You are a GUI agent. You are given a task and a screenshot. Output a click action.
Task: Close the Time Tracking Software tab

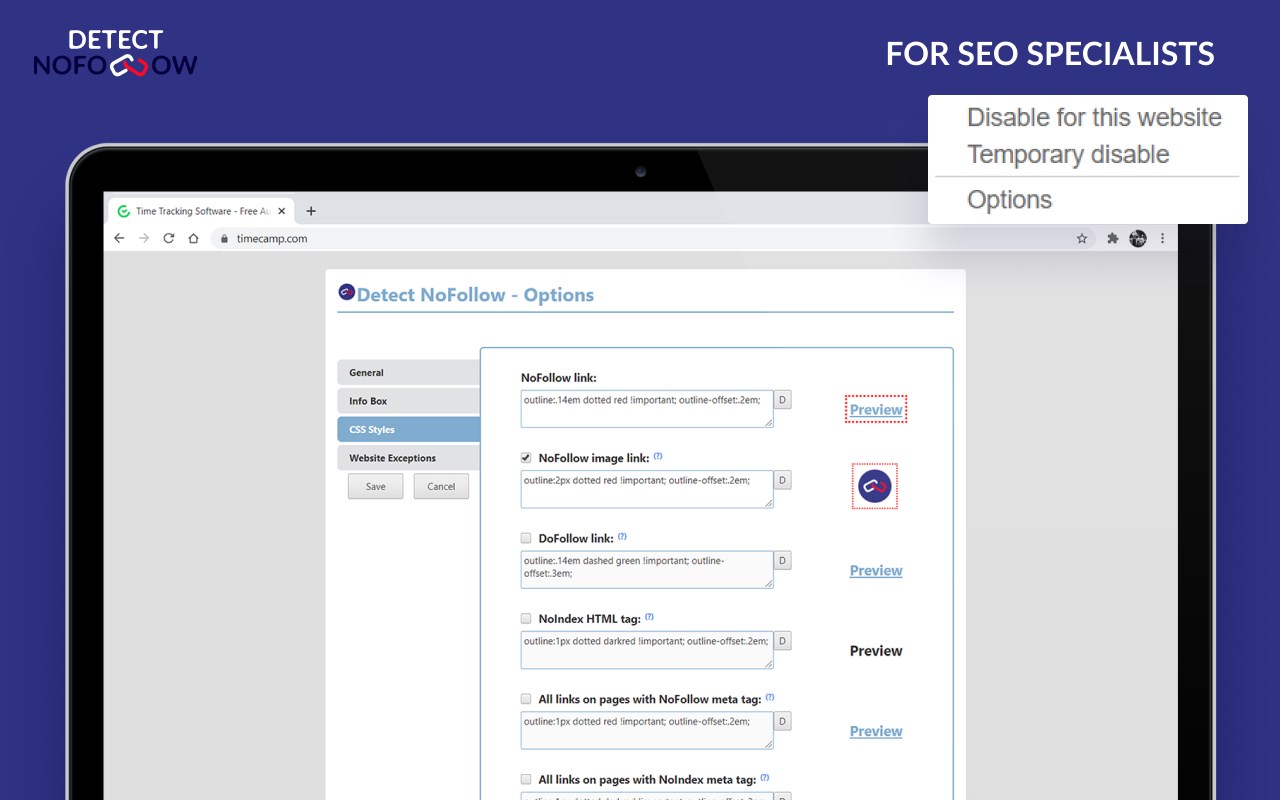pyautogui.click(x=282, y=211)
